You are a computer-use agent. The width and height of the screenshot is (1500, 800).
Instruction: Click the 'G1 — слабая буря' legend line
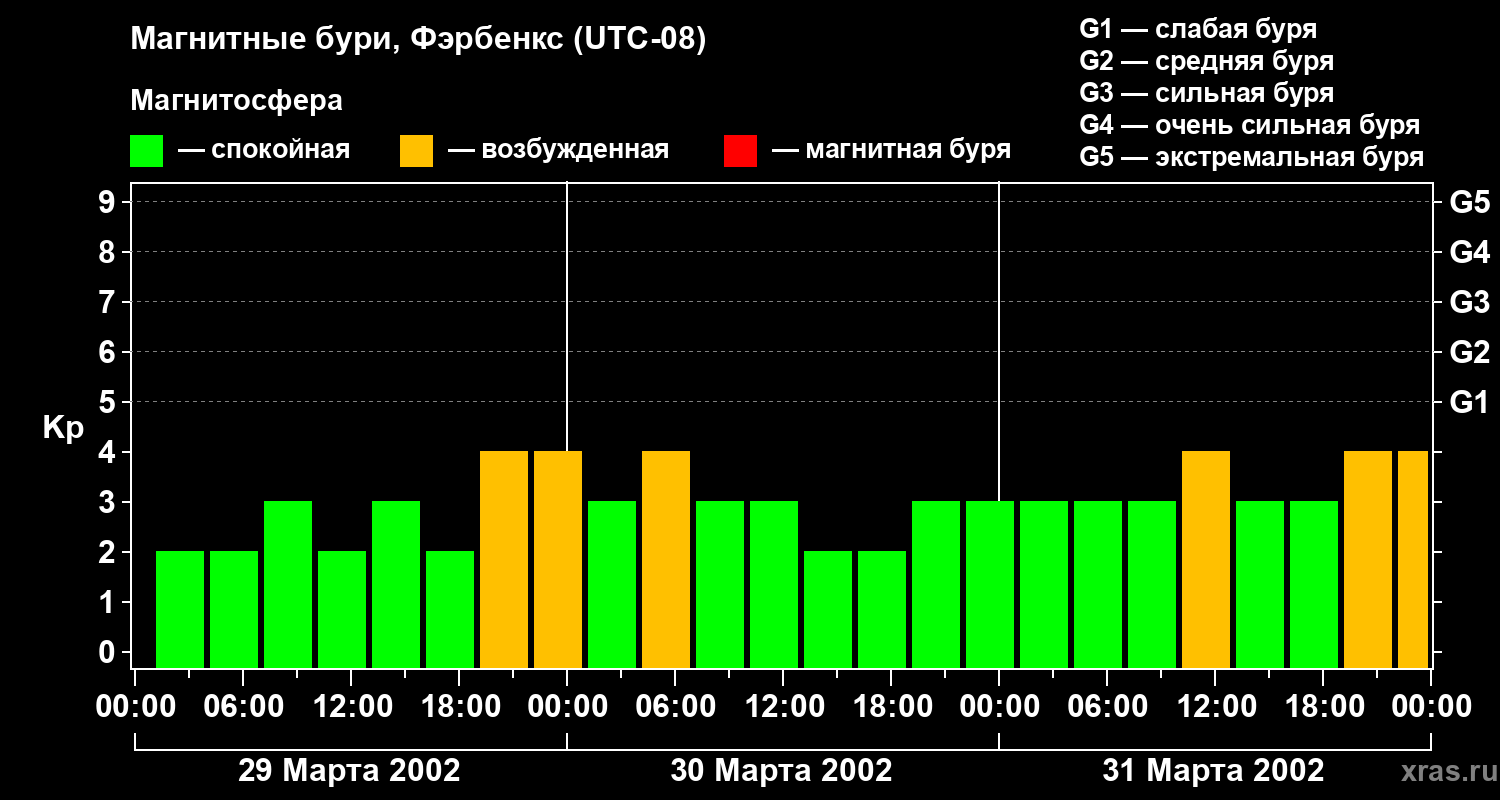click(1198, 29)
